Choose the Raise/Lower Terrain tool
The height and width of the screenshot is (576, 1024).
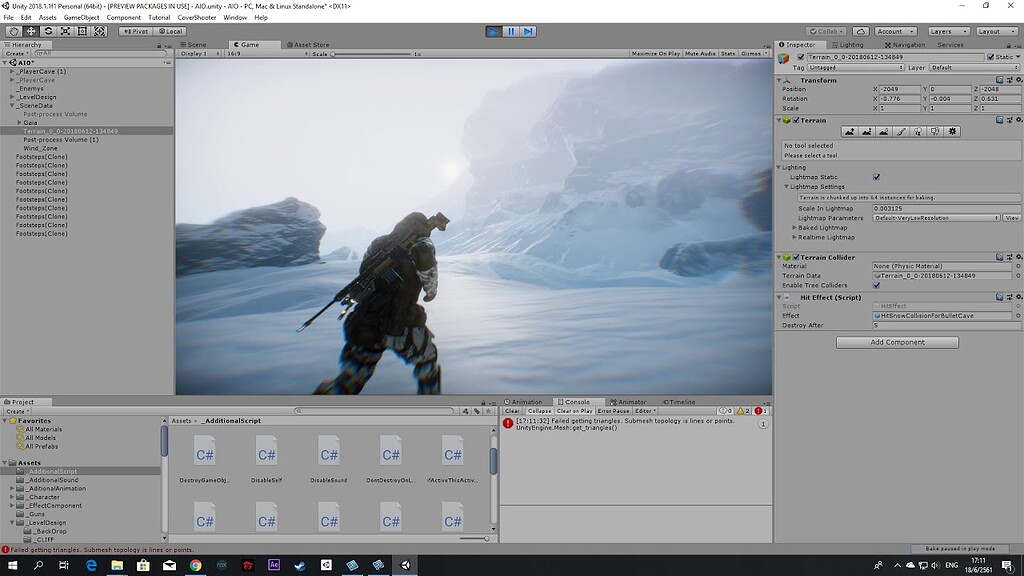click(x=849, y=131)
